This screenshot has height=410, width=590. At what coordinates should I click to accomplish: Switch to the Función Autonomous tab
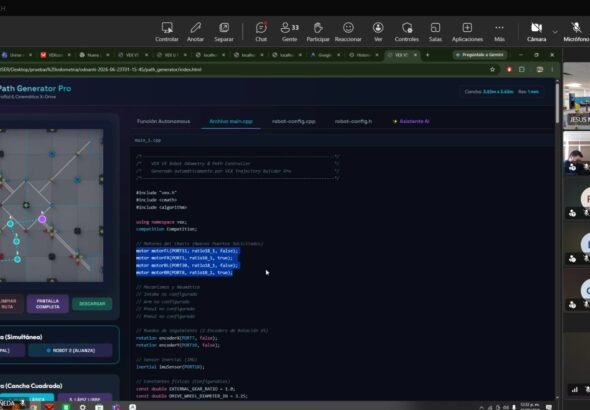point(163,121)
